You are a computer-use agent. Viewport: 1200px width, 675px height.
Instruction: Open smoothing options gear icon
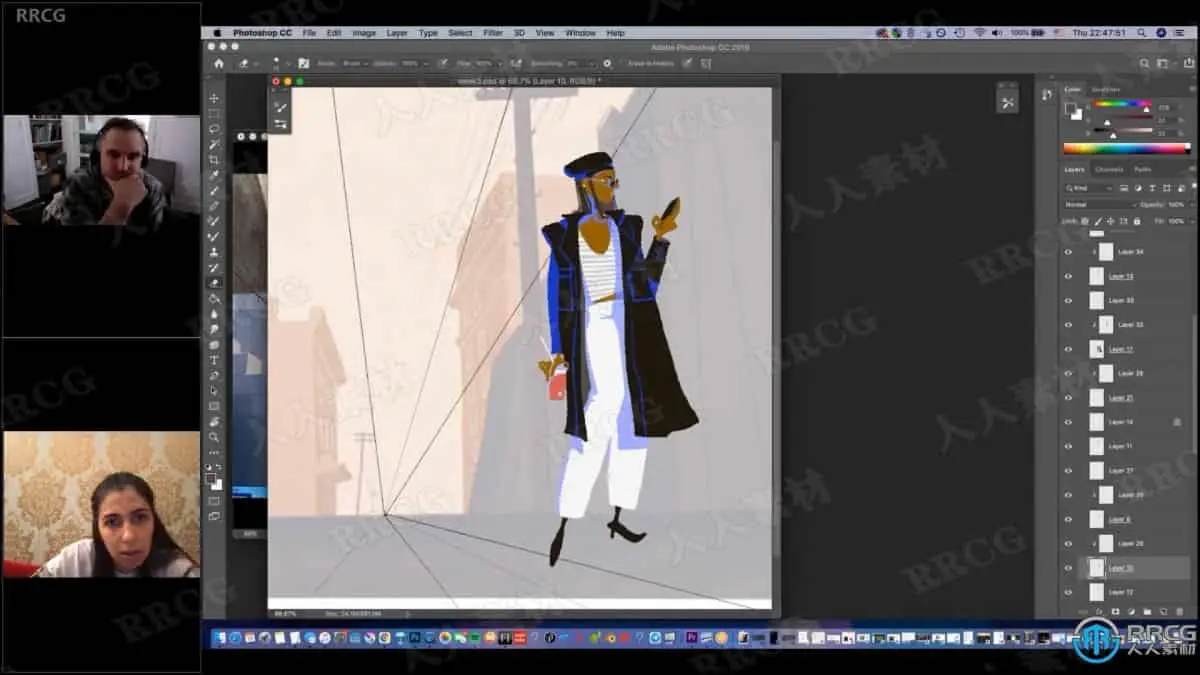(x=607, y=63)
